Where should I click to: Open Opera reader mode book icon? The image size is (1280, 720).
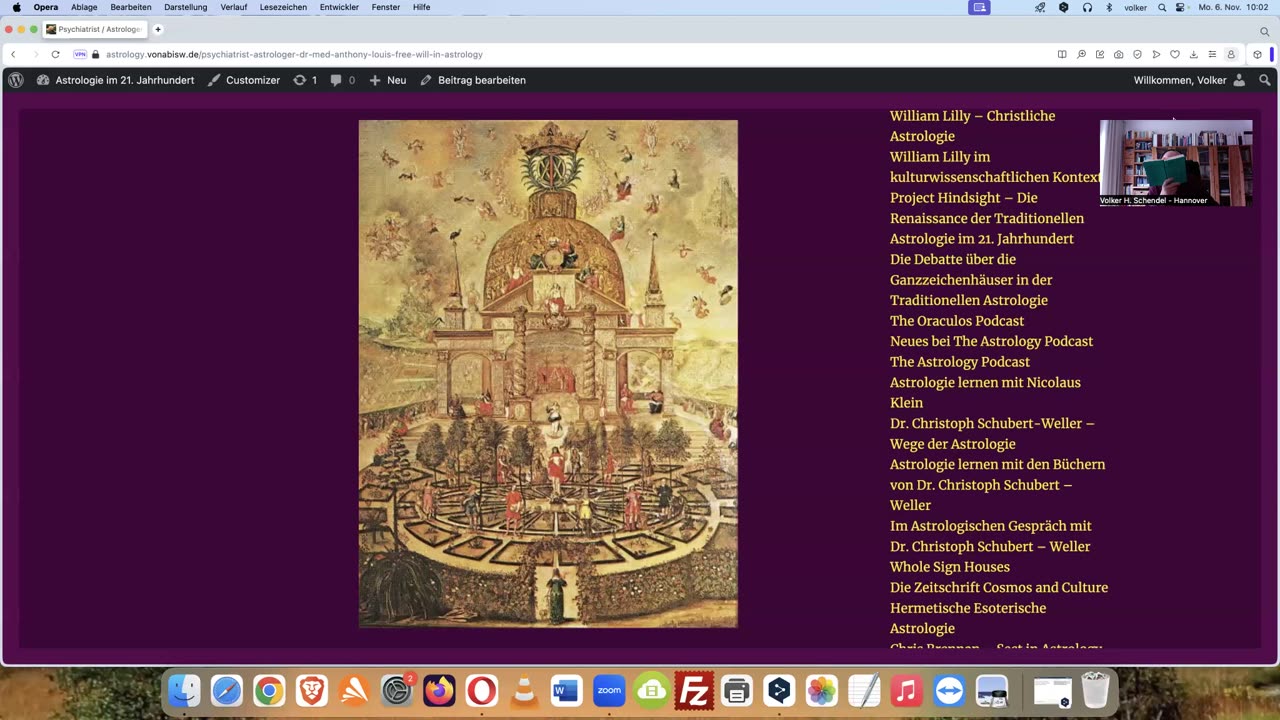(x=1062, y=54)
